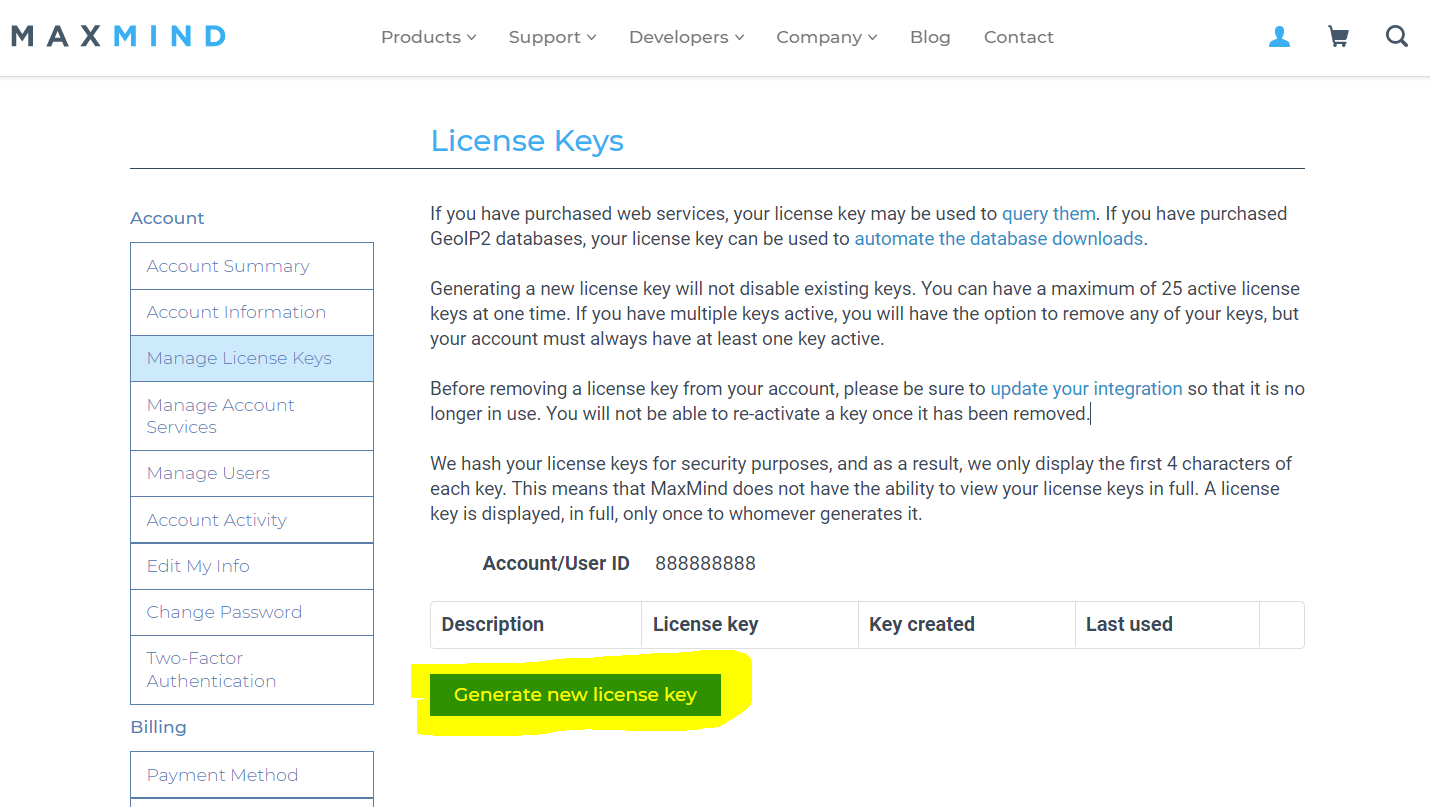The height and width of the screenshot is (807, 1430).
Task: Go to MaxMind homepage via logo
Action: [x=118, y=37]
